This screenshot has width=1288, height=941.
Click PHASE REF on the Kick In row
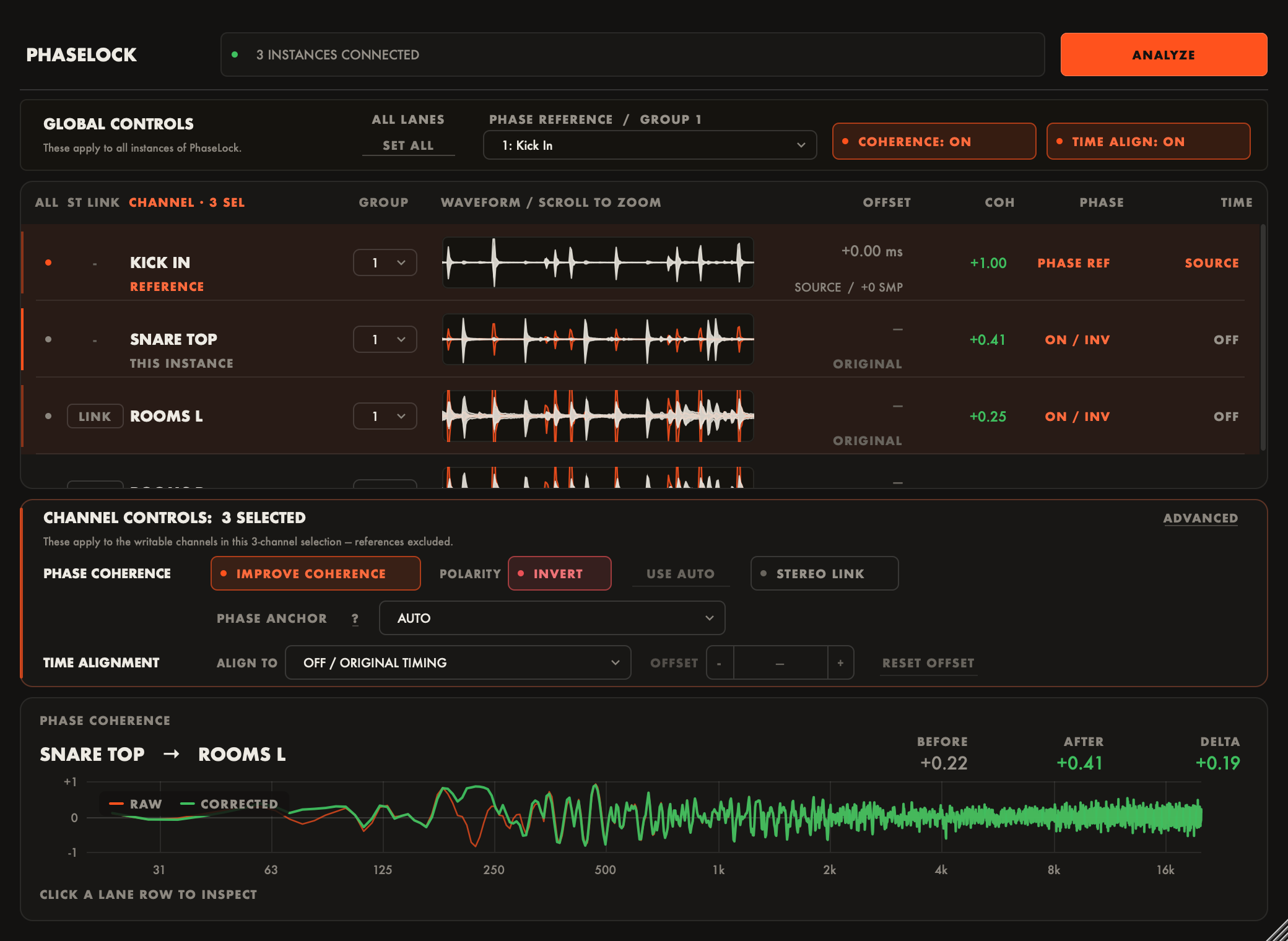(1073, 263)
